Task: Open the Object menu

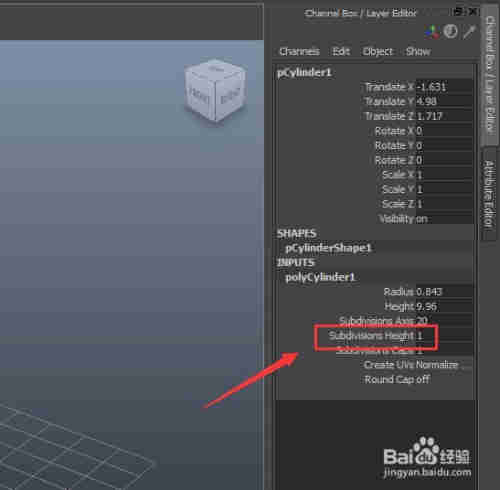Action: (x=377, y=51)
